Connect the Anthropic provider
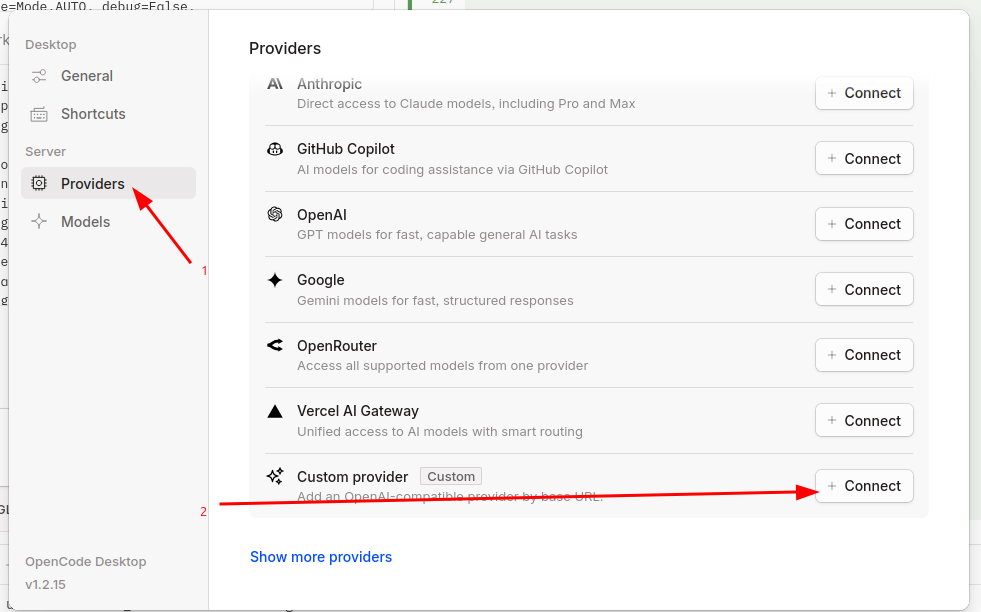 pos(864,93)
